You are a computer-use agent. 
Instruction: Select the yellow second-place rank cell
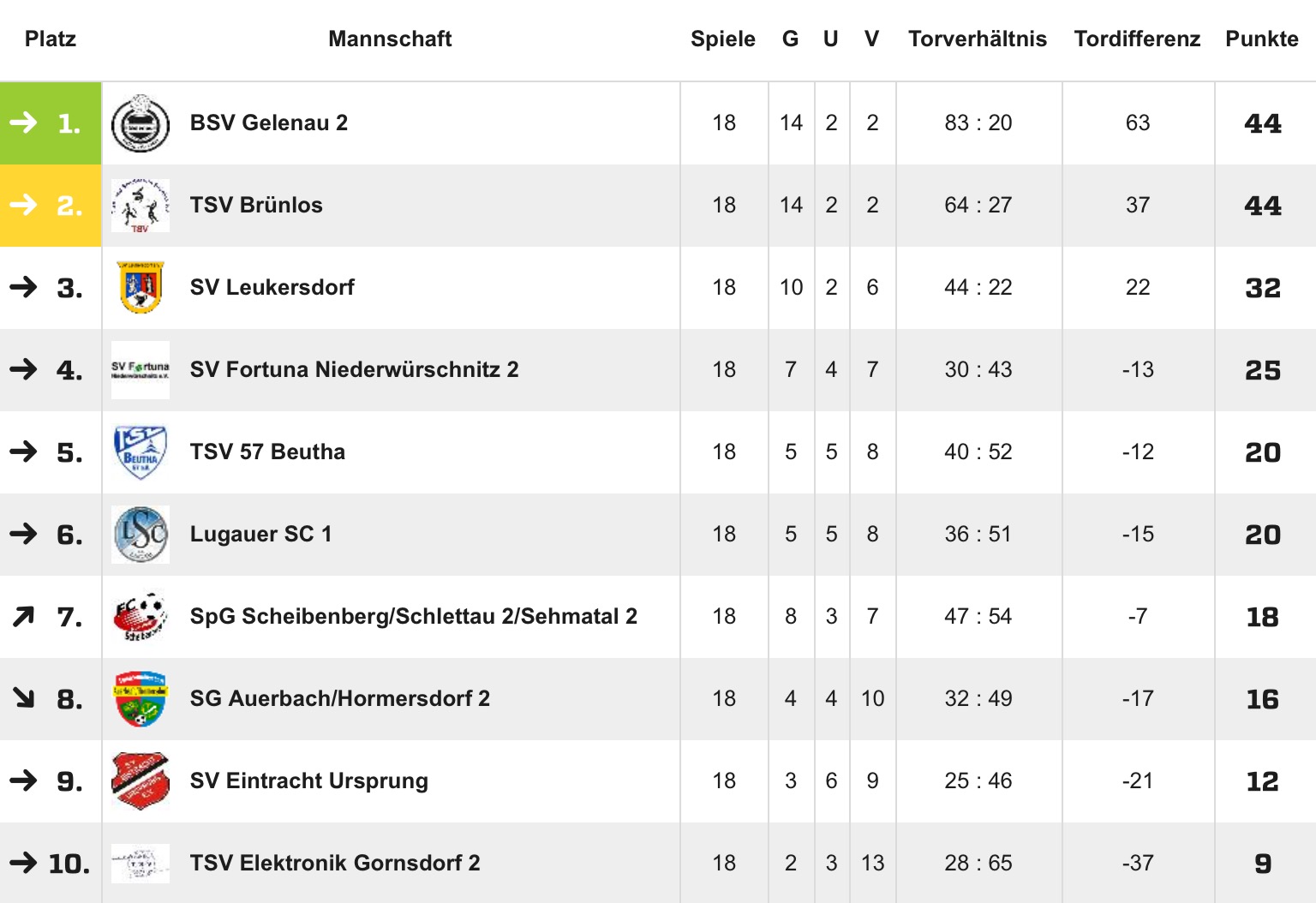51,206
